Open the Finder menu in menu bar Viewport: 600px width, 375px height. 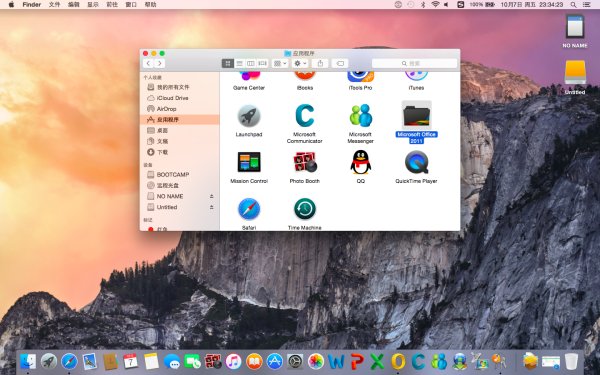32,5
